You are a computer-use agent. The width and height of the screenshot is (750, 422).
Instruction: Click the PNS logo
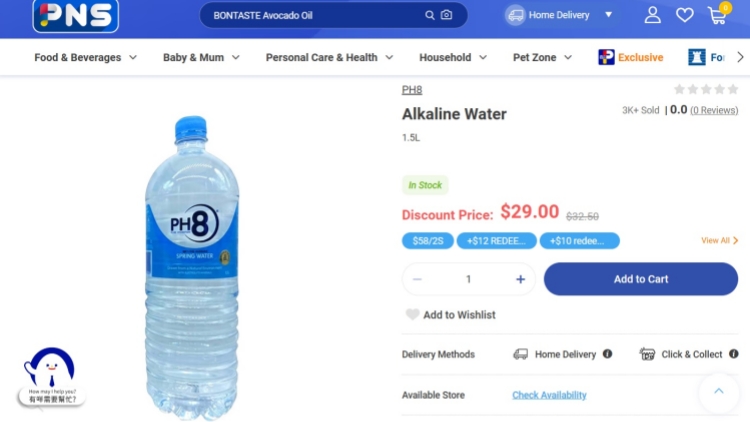[75, 16]
